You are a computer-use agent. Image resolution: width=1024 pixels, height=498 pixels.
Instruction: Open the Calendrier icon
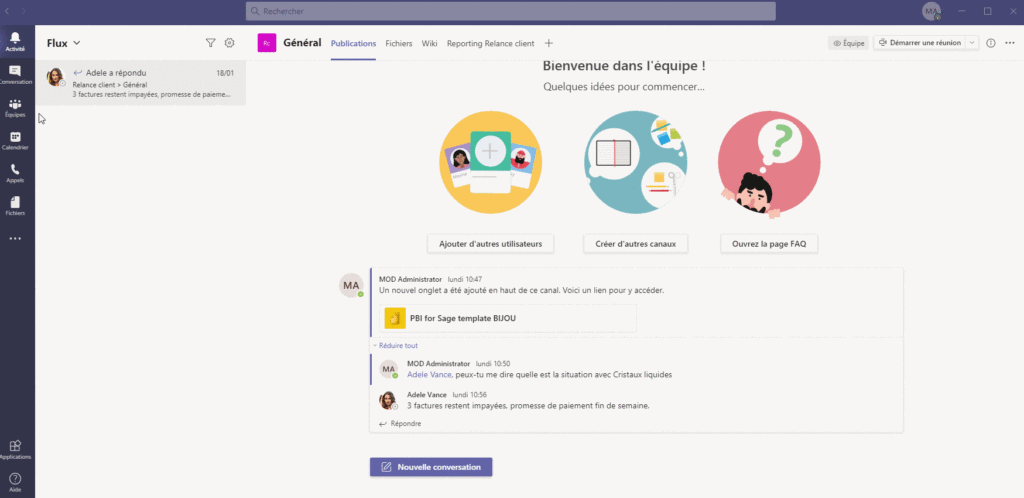click(16, 140)
